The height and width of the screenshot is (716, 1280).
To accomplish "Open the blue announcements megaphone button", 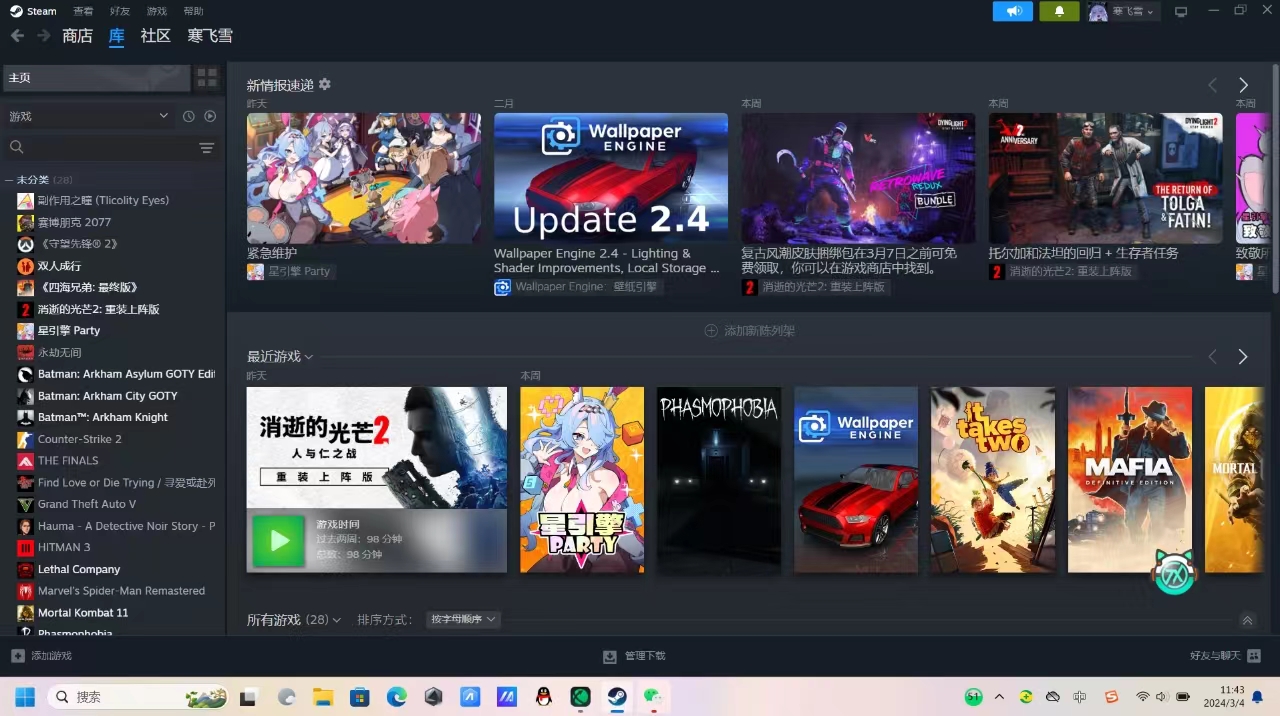I will click(x=1012, y=11).
